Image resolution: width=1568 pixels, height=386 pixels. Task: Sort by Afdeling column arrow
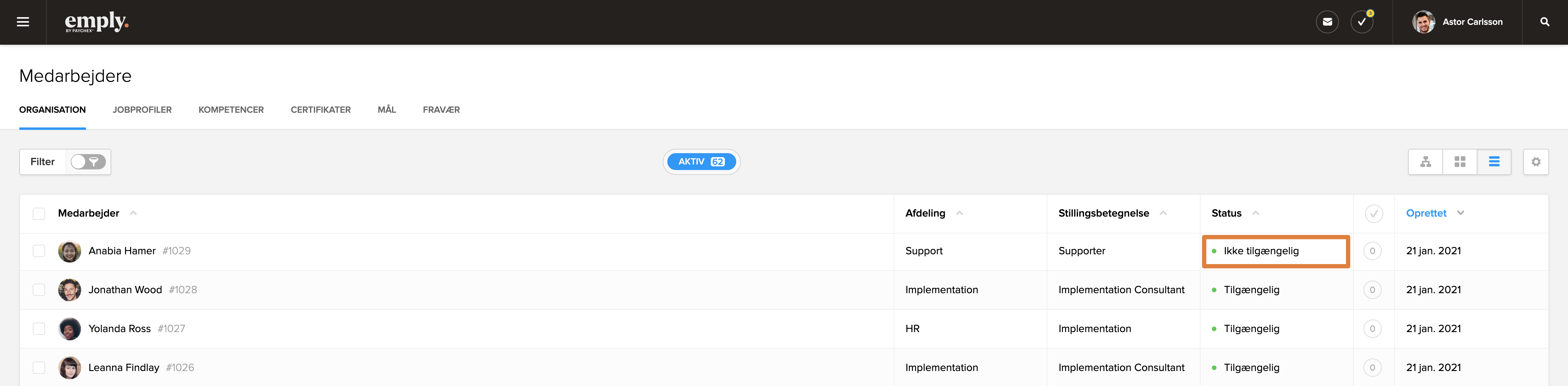[959, 213]
